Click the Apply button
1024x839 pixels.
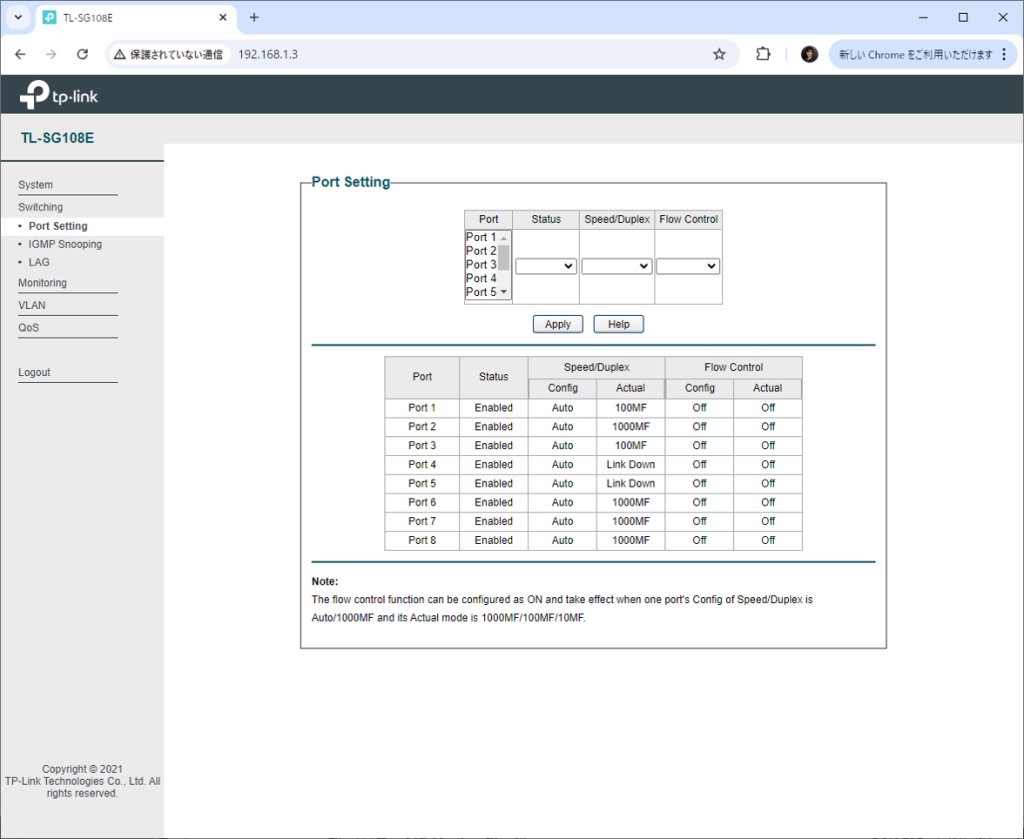(x=558, y=324)
